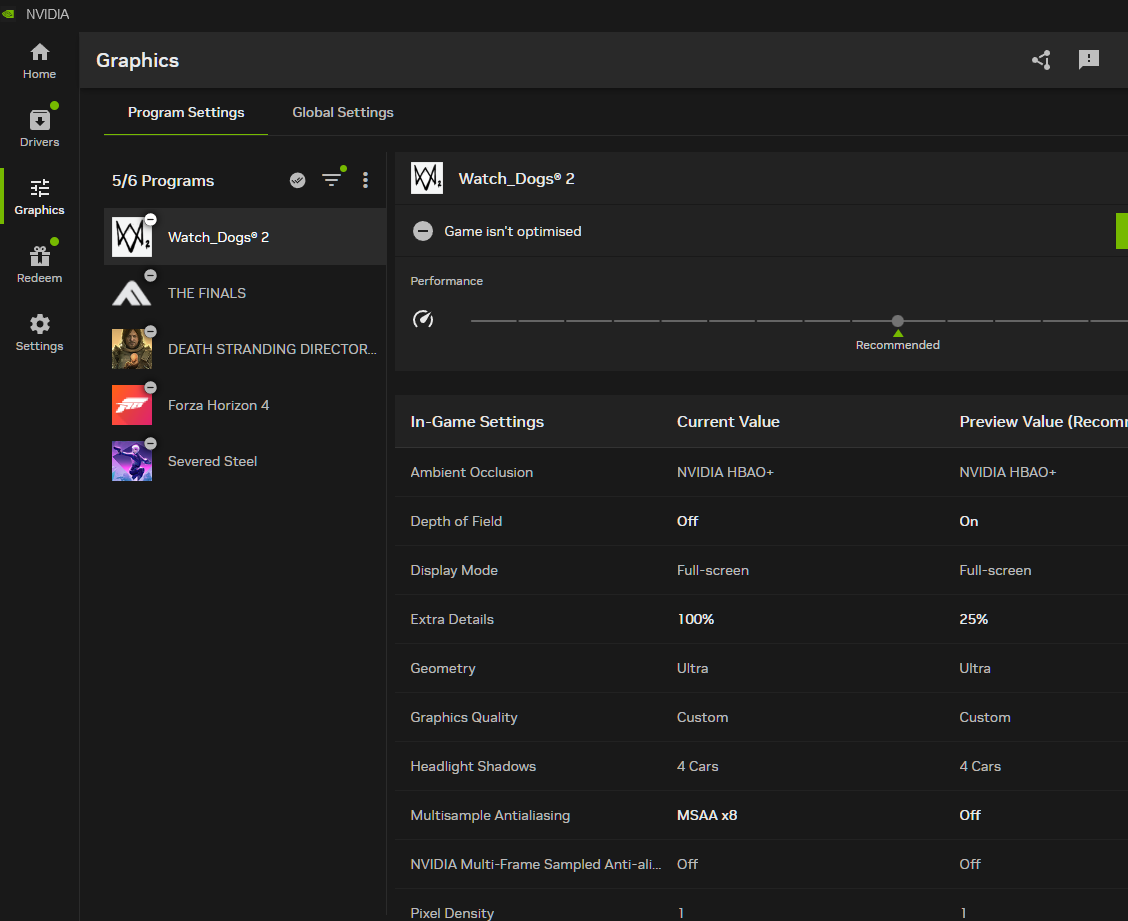Click the performance gauge icon
This screenshot has height=921, width=1128.
pos(423,319)
